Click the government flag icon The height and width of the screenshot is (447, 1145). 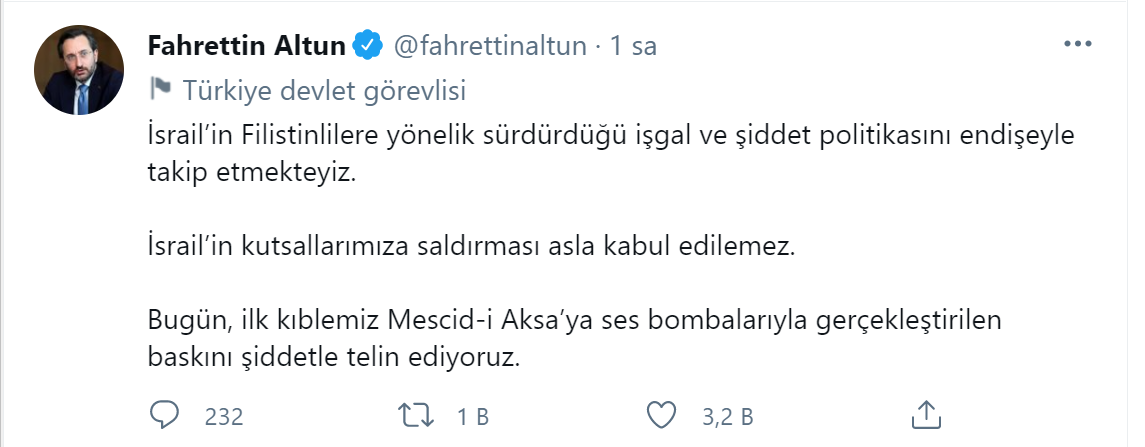160,90
